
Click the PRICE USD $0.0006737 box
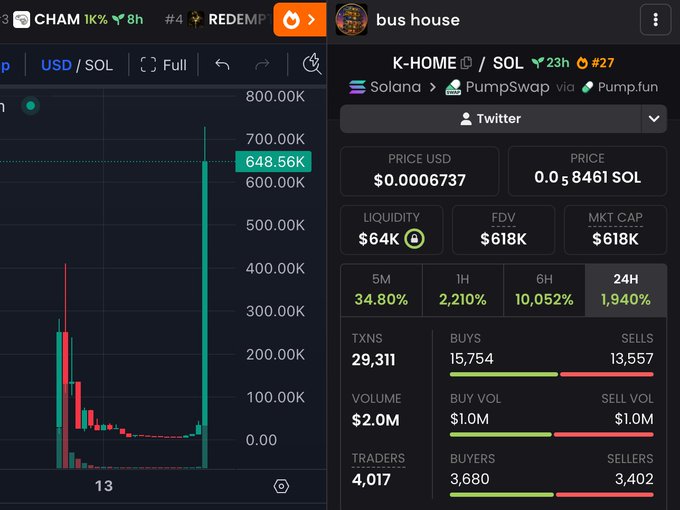[x=419, y=171]
